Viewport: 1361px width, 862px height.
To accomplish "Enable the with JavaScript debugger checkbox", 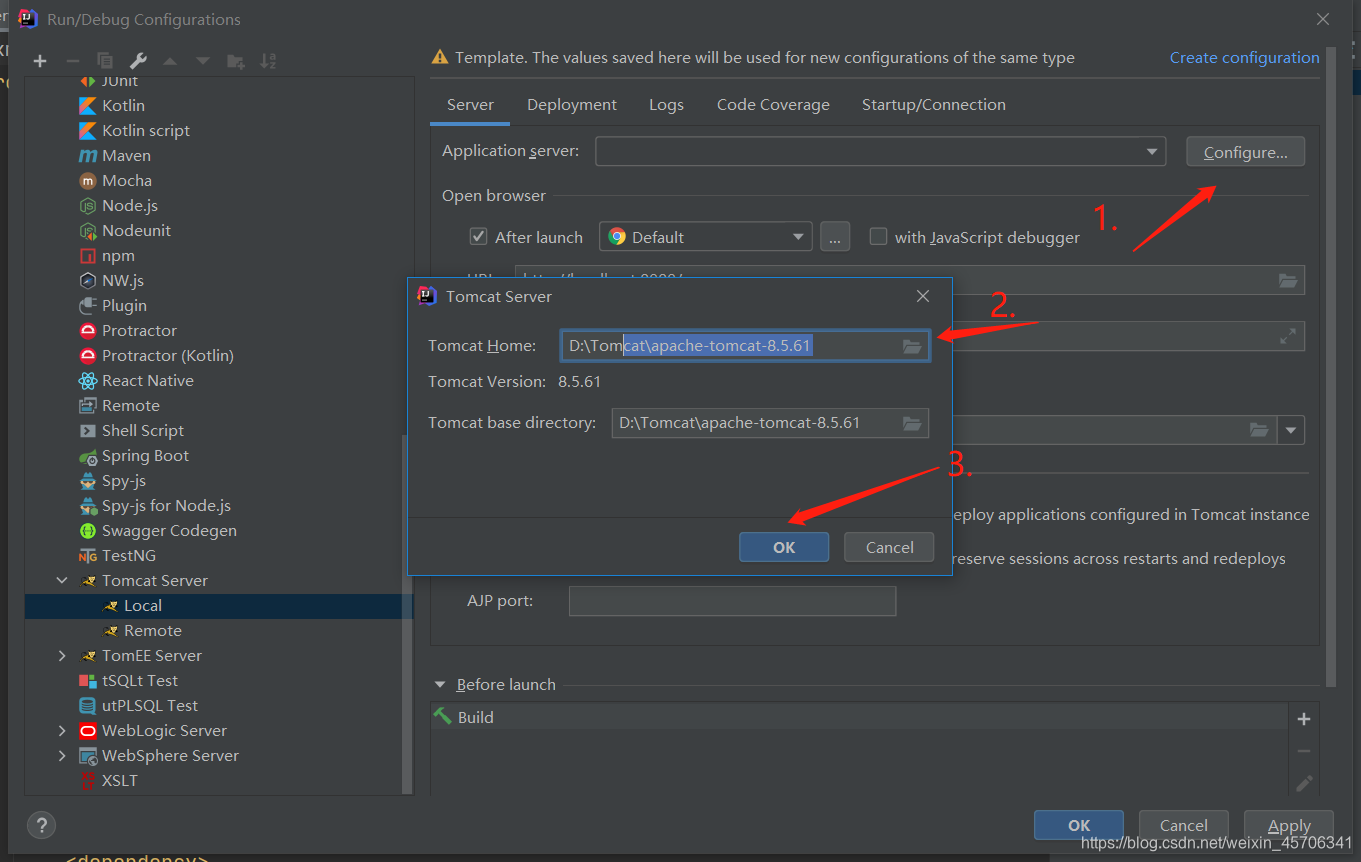I will point(878,237).
